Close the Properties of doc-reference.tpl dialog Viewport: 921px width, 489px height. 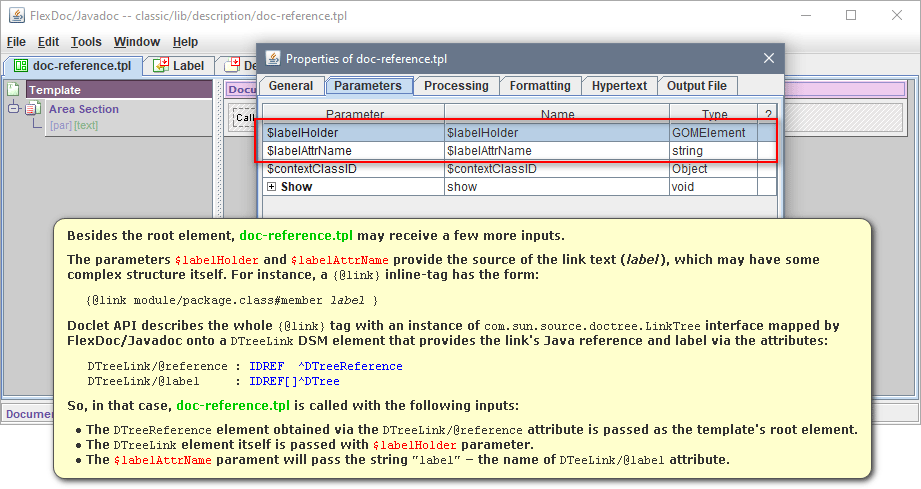768,59
